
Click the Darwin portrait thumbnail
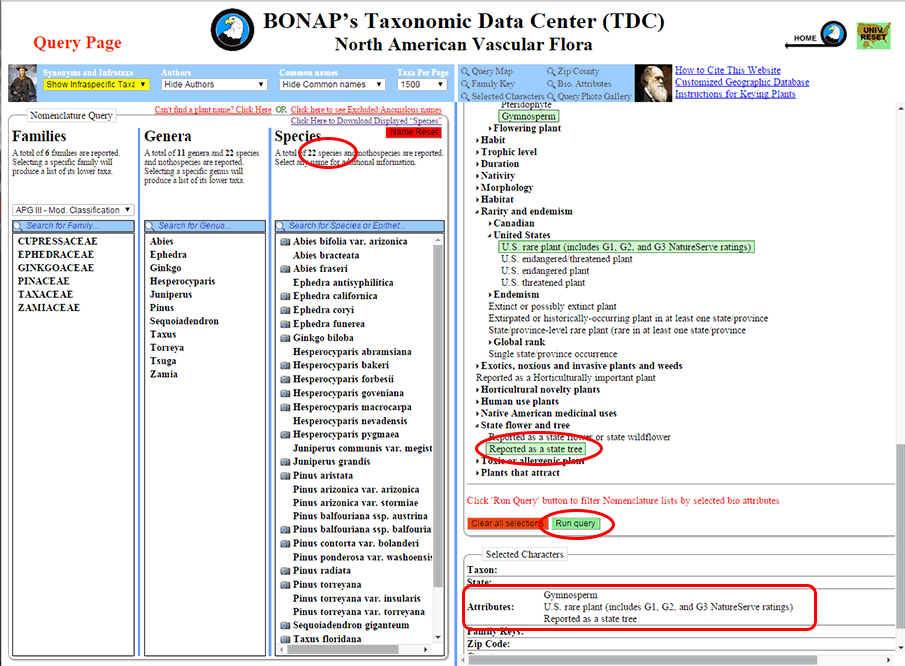(x=653, y=83)
